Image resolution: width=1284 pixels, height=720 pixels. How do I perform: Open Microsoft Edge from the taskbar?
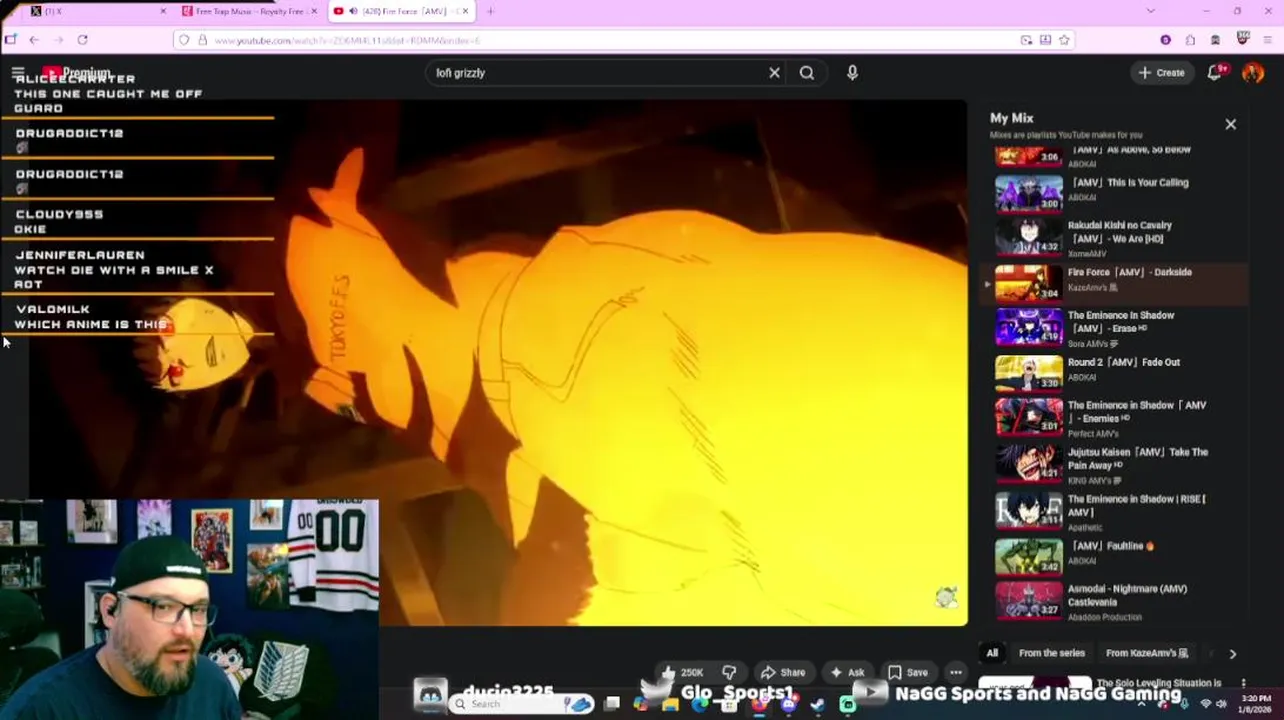click(x=700, y=704)
